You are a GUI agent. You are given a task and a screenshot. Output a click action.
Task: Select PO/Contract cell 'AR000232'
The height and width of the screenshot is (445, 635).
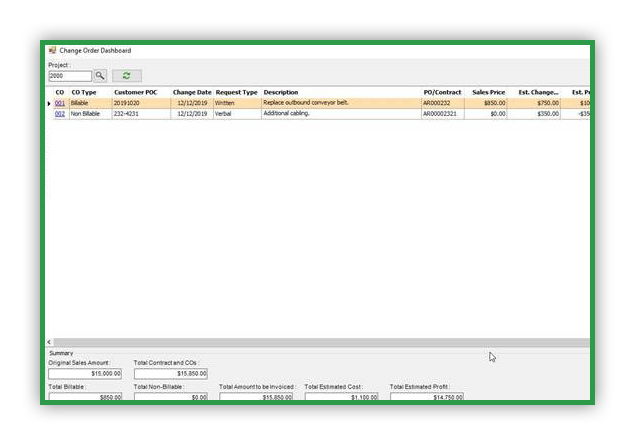coord(443,103)
